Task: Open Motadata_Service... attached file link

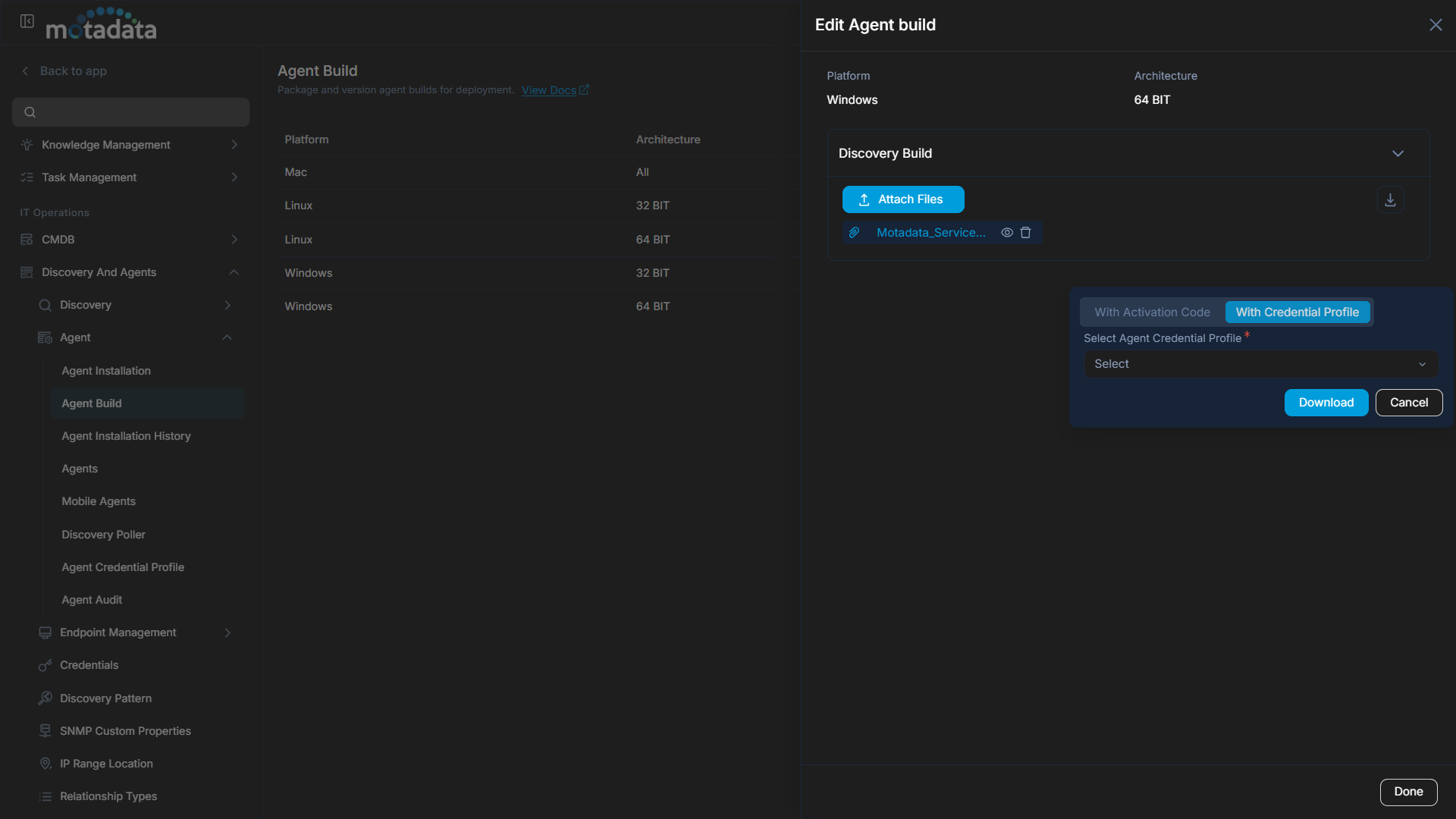Action: point(931,233)
